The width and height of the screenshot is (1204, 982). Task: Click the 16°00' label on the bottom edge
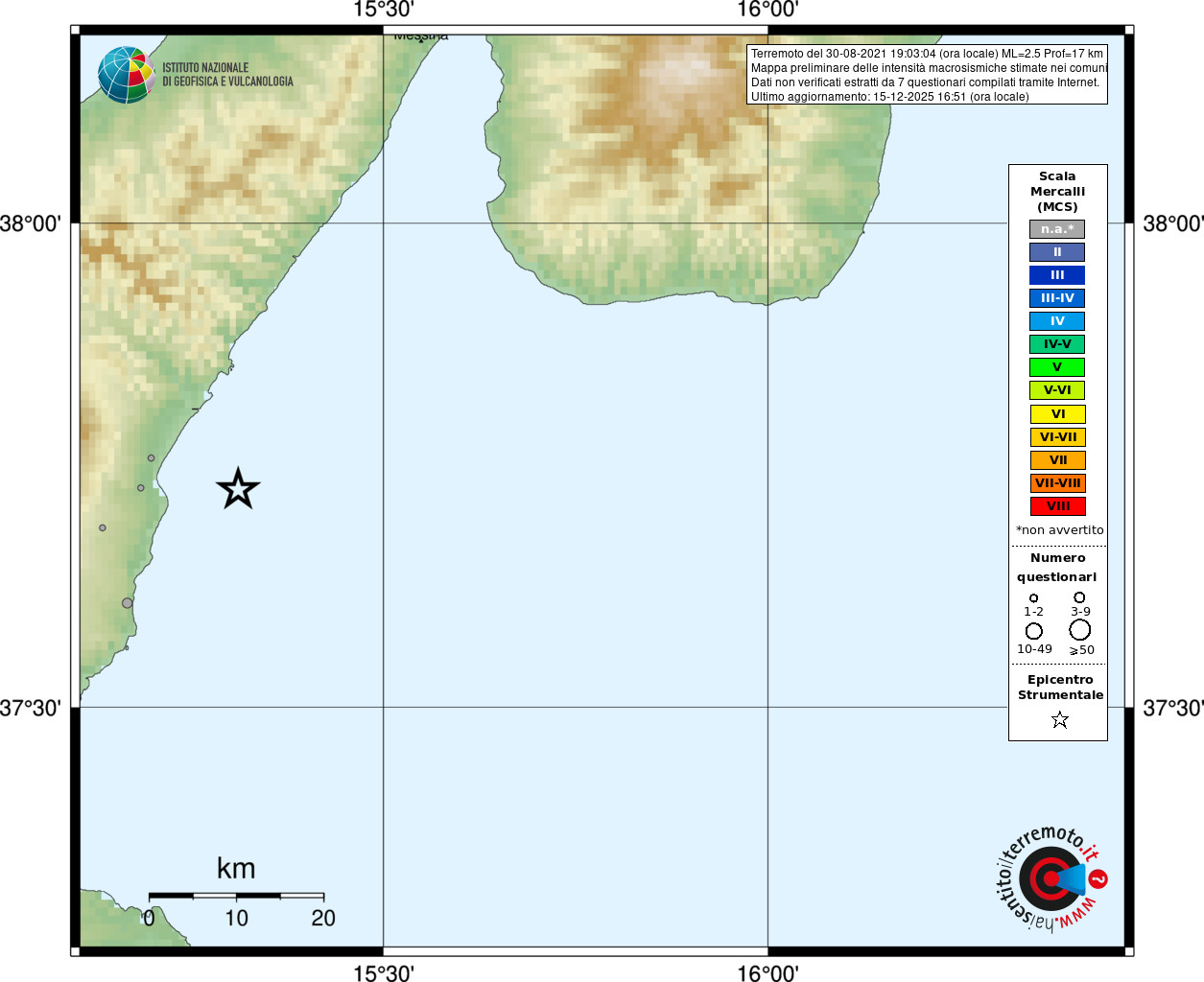click(x=767, y=972)
